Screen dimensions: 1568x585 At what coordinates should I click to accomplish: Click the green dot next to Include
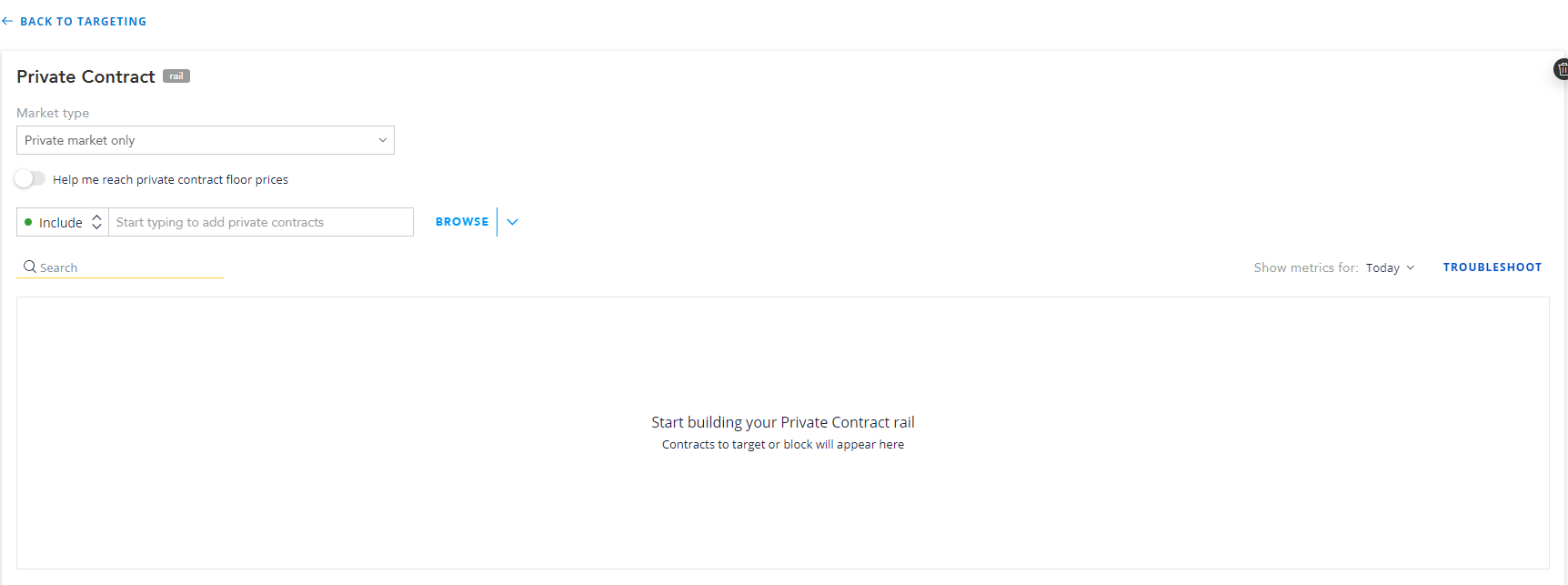pyautogui.click(x=28, y=222)
